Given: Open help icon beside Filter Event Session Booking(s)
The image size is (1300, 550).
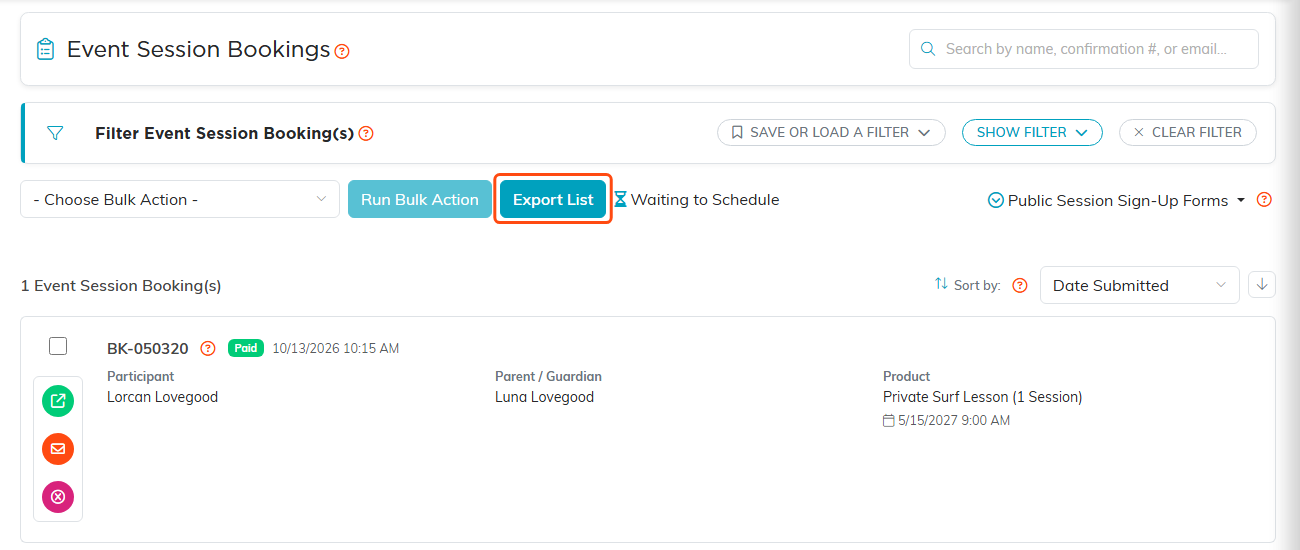Looking at the screenshot, I should pos(366,133).
